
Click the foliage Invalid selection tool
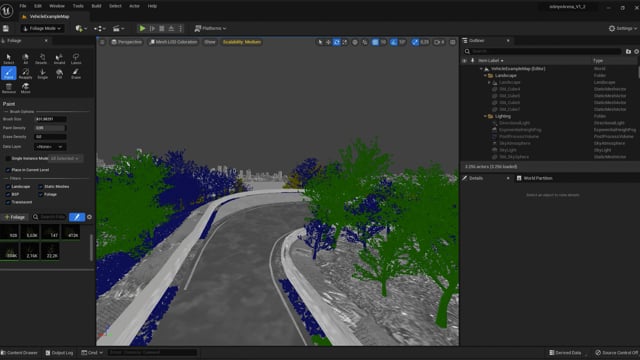pyautogui.click(x=59, y=59)
